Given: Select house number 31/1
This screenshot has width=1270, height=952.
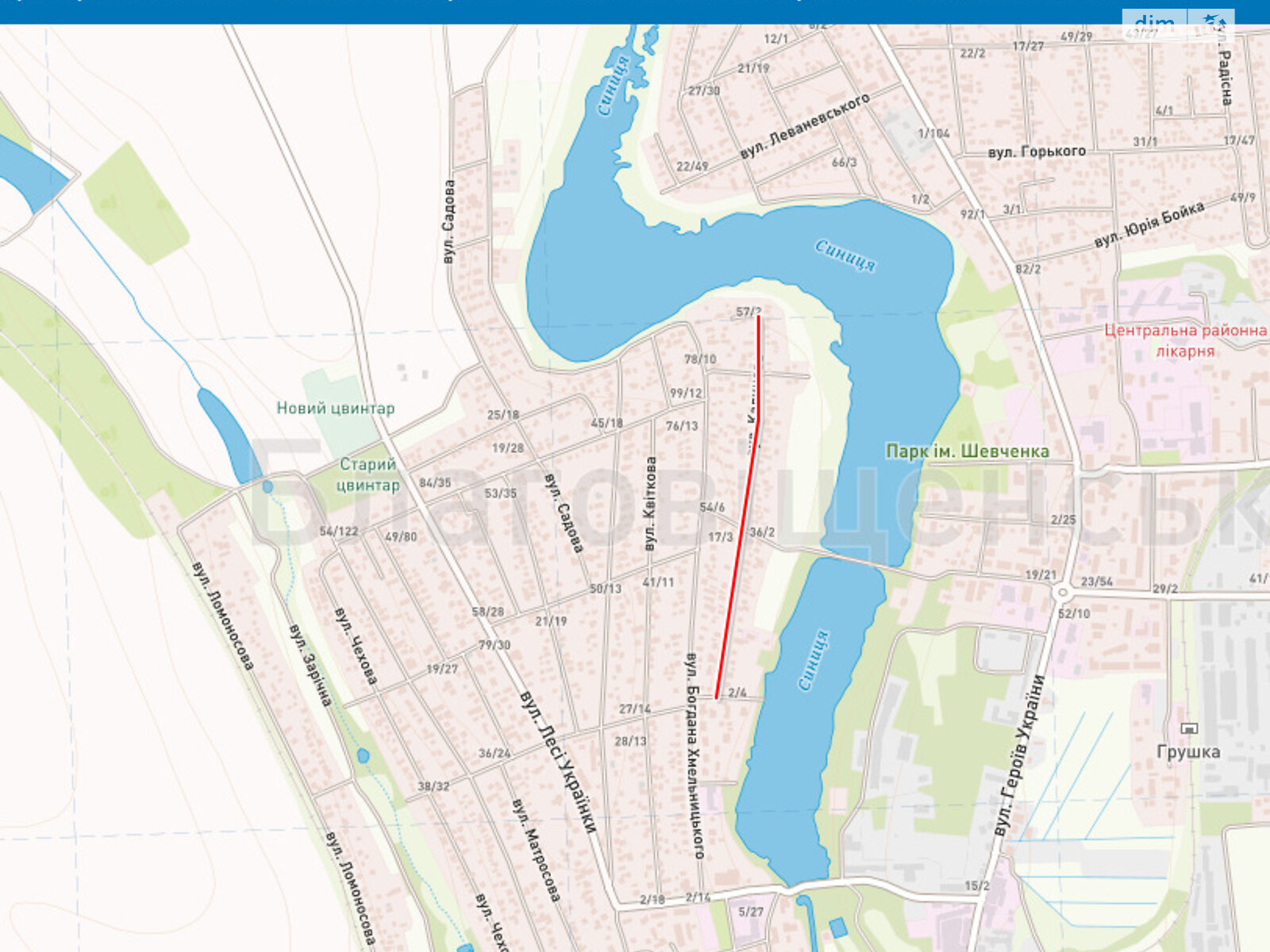Looking at the screenshot, I should 1145,141.
